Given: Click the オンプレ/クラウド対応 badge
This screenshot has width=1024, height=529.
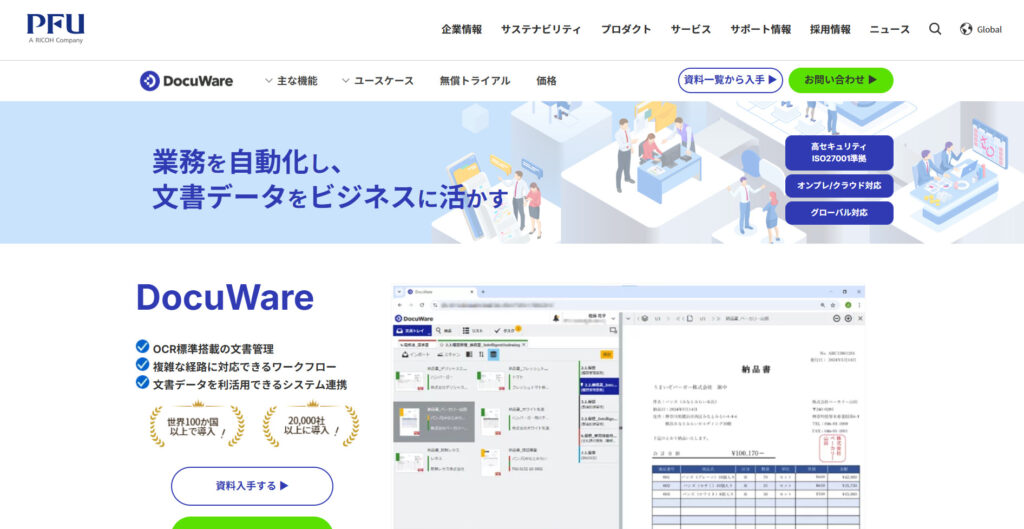Looking at the screenshot, I should coord(839,185).
